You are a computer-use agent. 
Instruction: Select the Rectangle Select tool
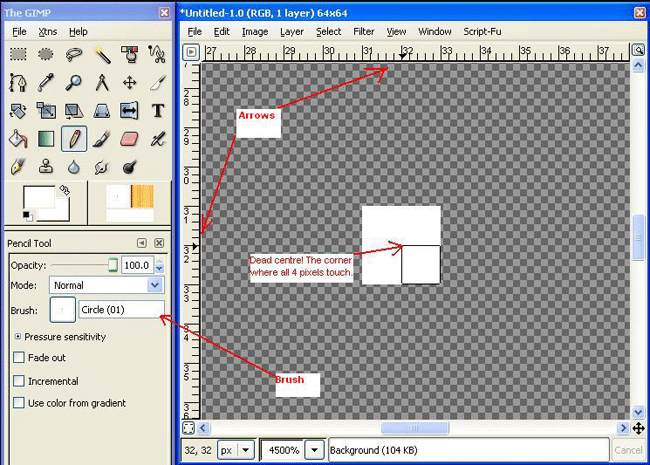point(18,54)
